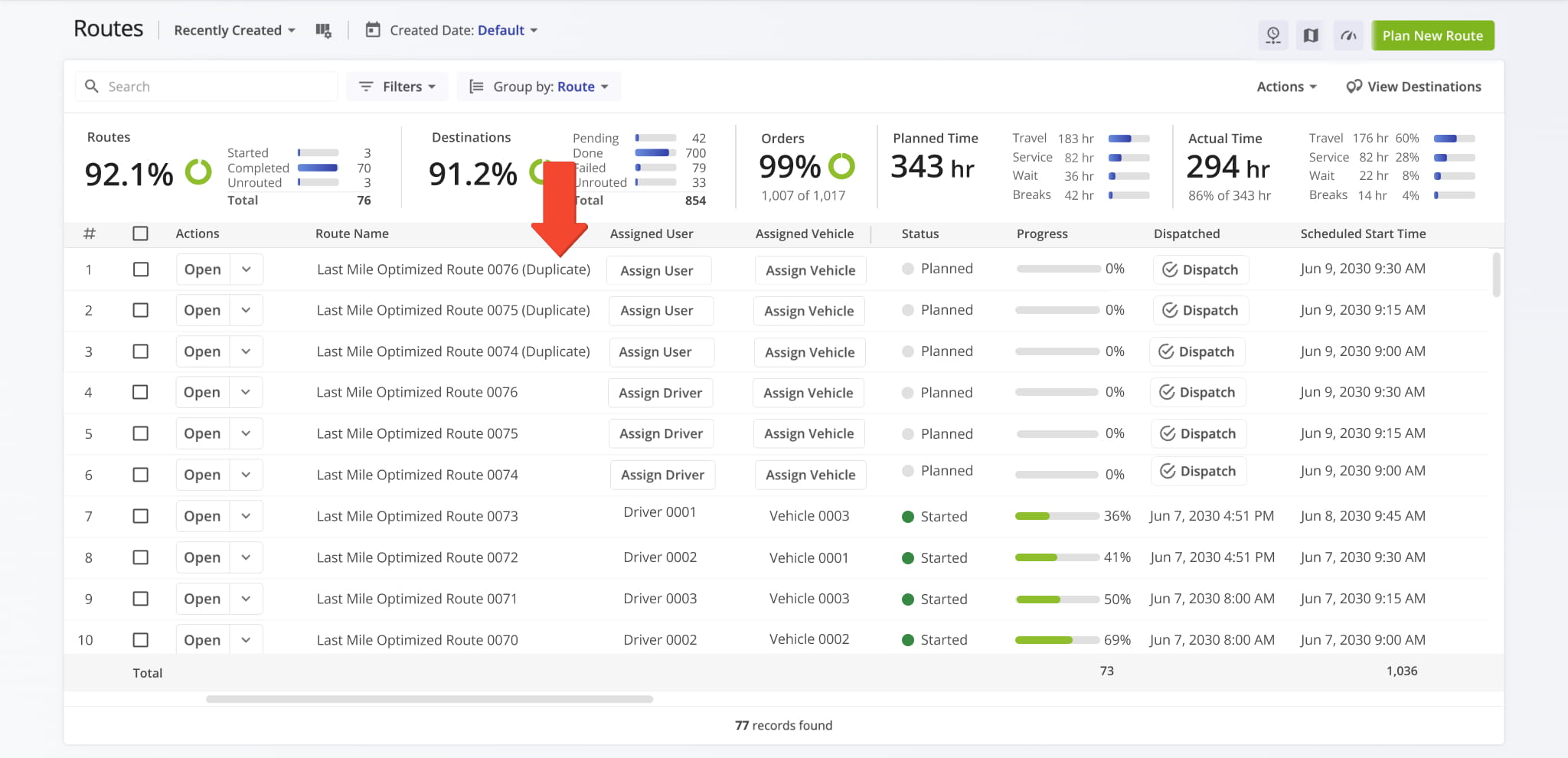1568x758 pixels.
Task: Click the speedometer gauge icon
Action: (1348, 35)
